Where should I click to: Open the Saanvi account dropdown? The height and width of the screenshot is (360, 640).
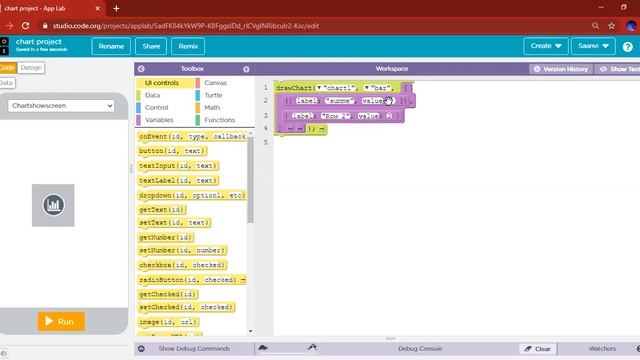coord(593,46)
